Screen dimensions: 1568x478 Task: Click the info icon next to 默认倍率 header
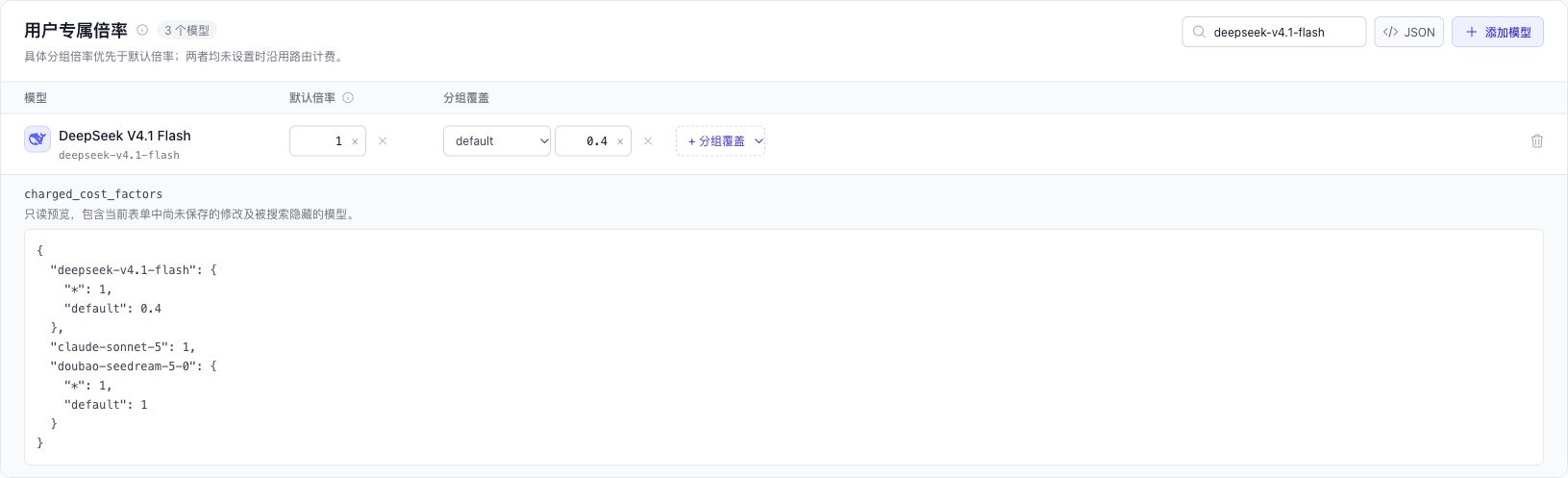(x=348, y=97)
